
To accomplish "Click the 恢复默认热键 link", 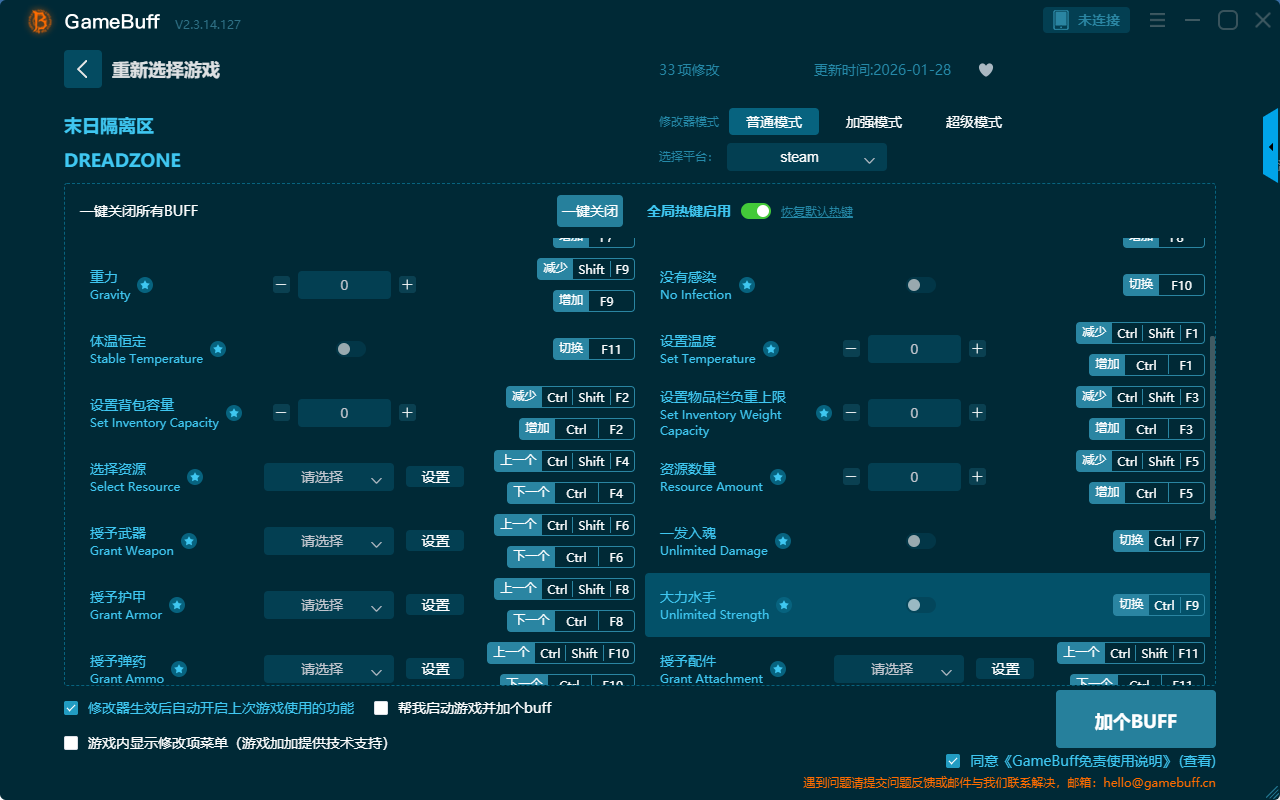I will [x=816, y=212].
